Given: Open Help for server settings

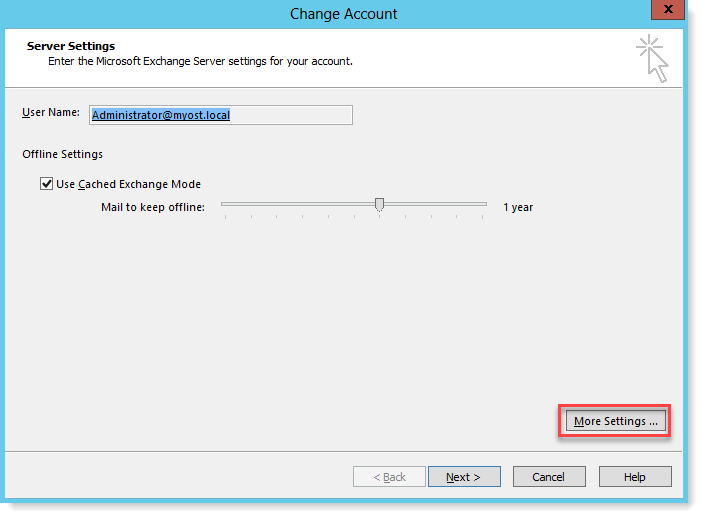Looking at the screenshot, I should point(635,477).
